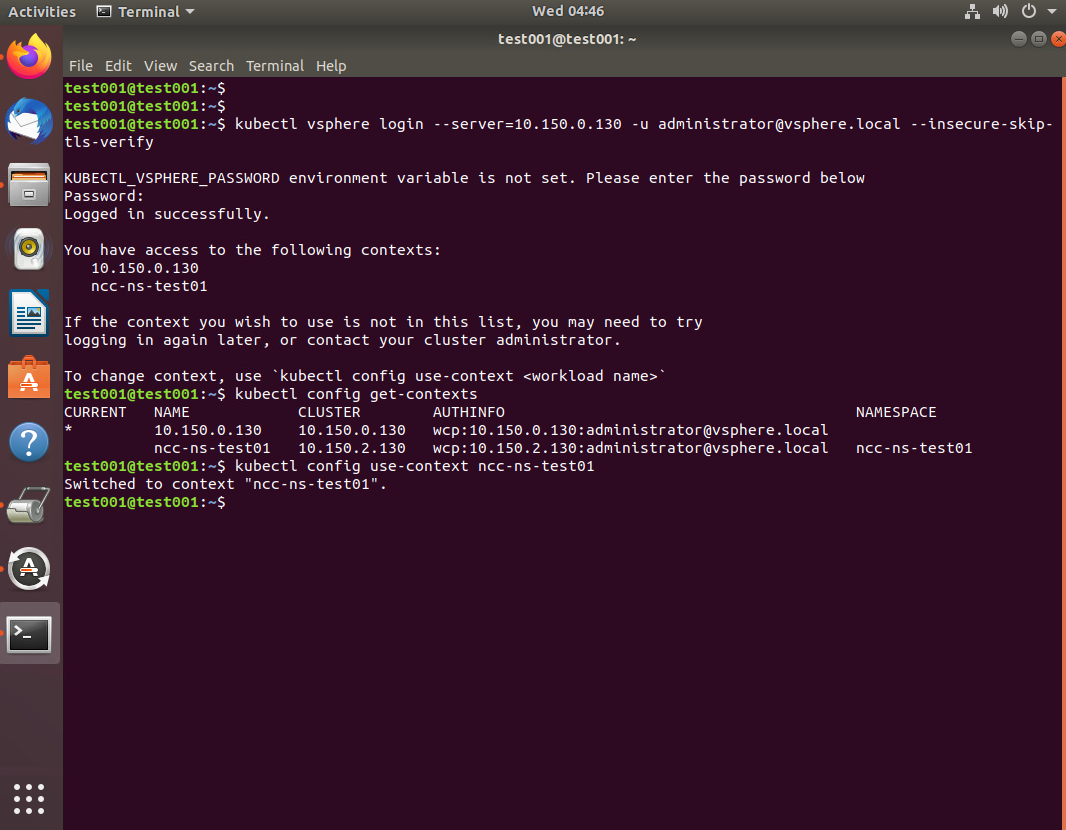Expand the system menu arrow in top bar
Screen dimensions: 1066x830
[1052, 12]
